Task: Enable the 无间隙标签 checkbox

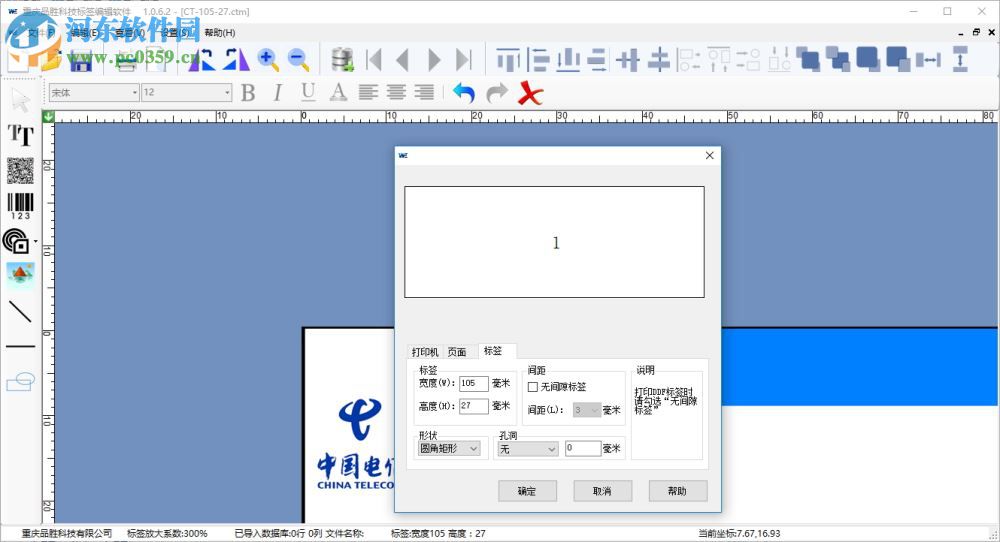Action: [533, 387]
